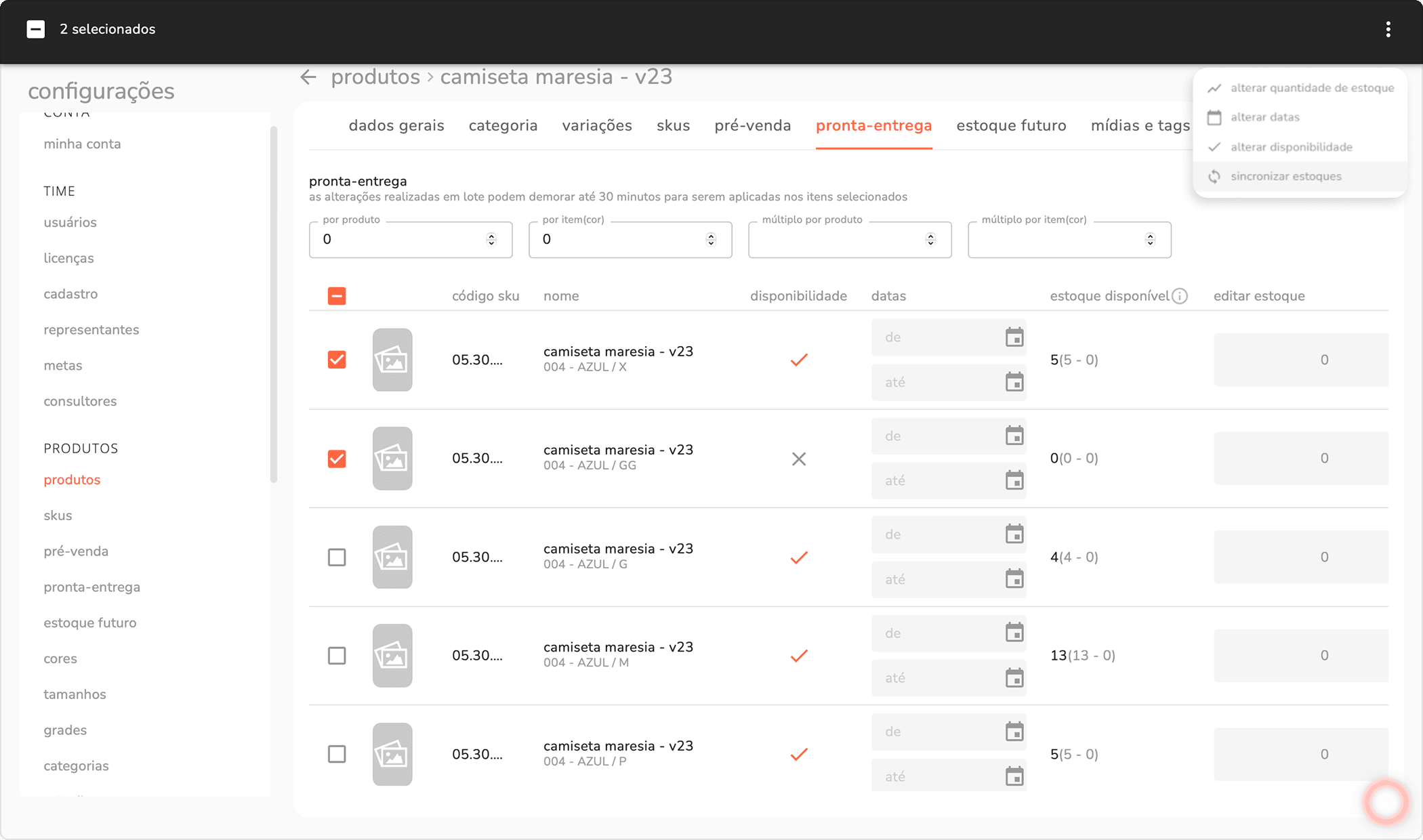Switch to the 'estoque futuro' tab
1423x840 pixels.
[1011, 125]
